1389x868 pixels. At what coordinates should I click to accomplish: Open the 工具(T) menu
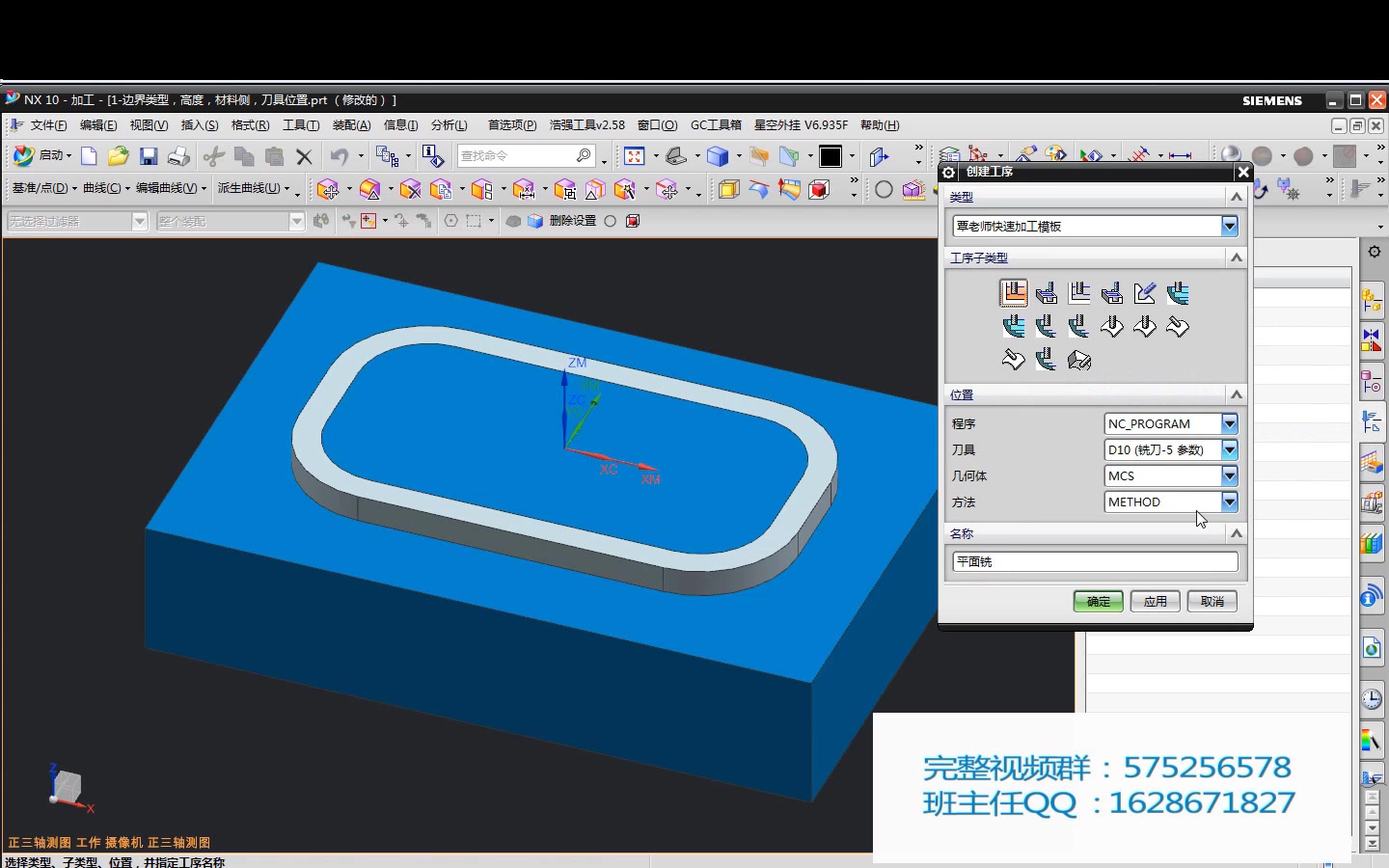[301, 125]
